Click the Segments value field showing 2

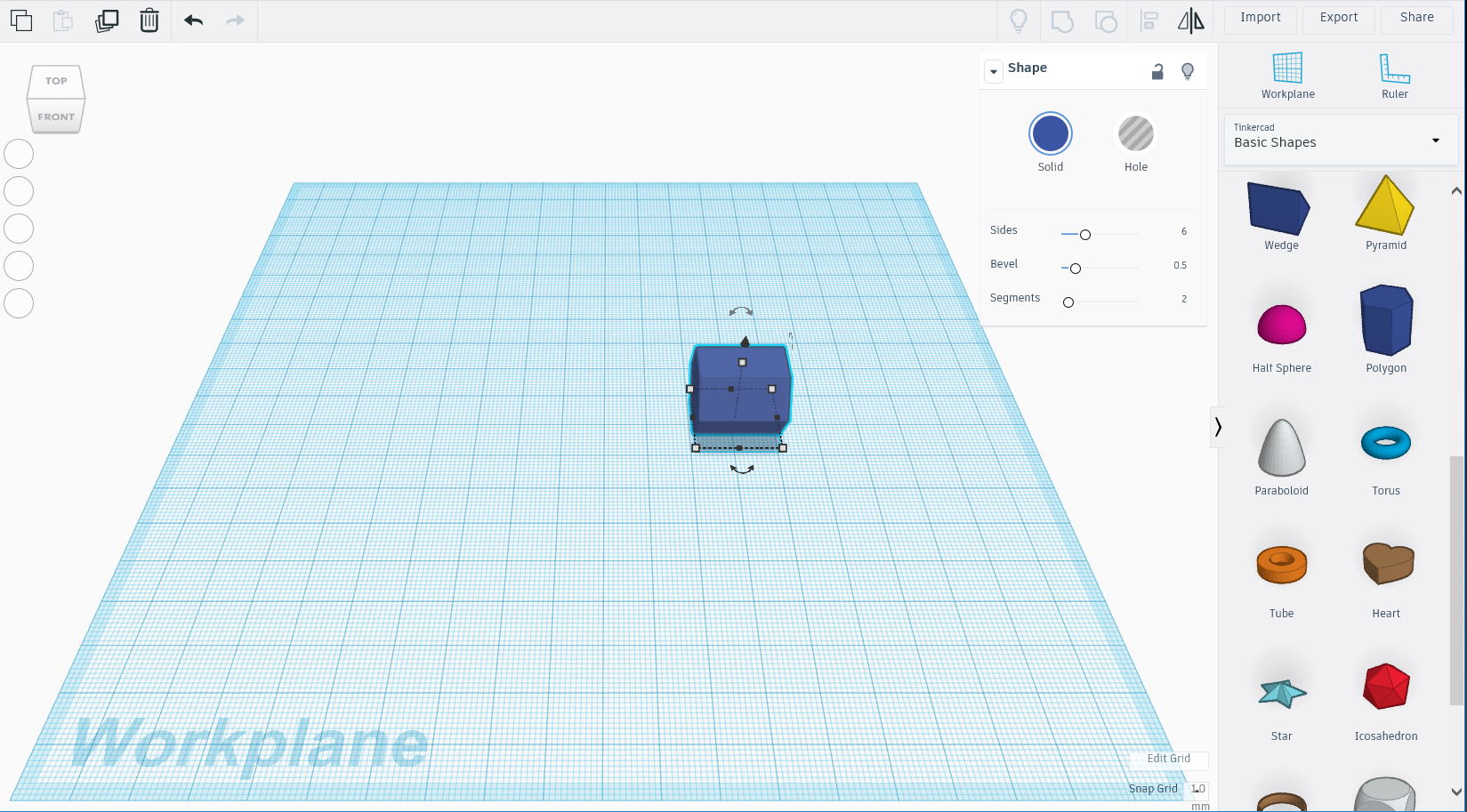tap(1183, 299)
